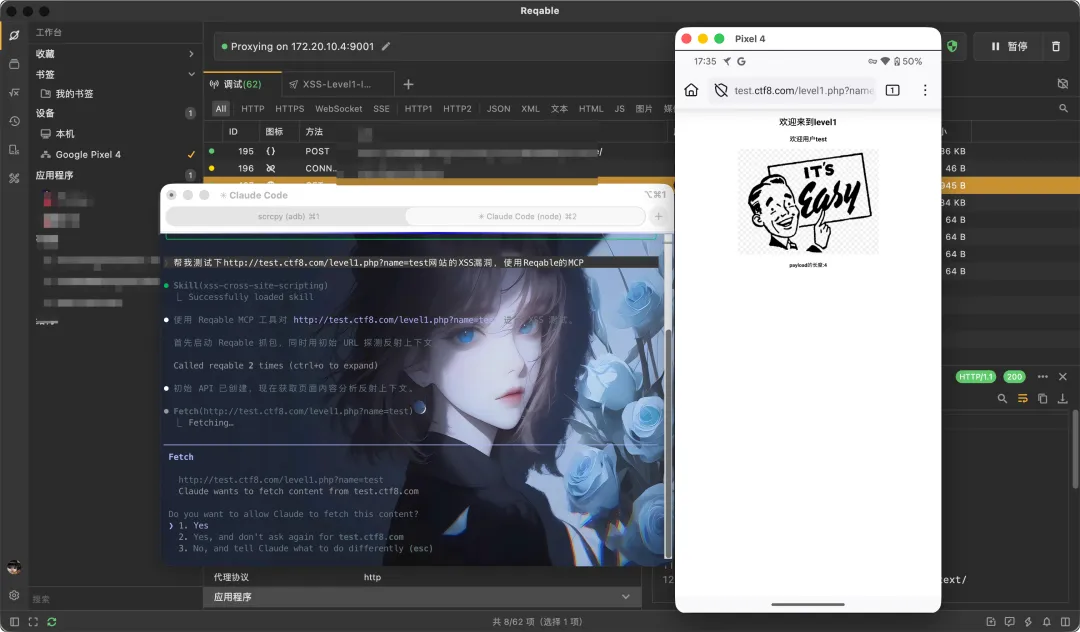Choose 'Yes, and don't ask again' option
Viewport: 1080px width, 632px height.
[291, 537]
